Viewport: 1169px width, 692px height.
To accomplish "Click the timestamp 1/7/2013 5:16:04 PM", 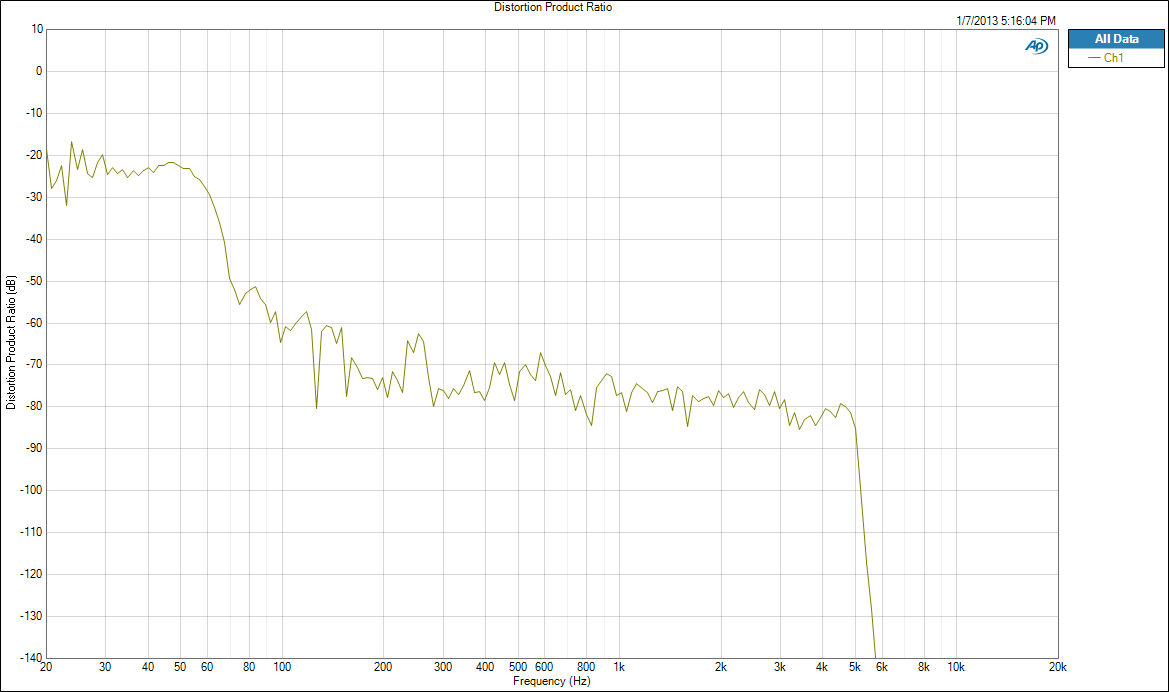I will (1006, 21).
